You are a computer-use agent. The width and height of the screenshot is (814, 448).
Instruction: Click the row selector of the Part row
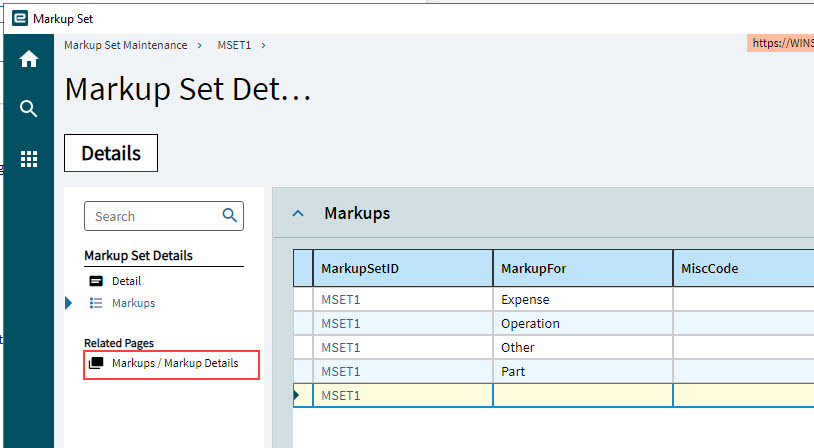(303, 371)
